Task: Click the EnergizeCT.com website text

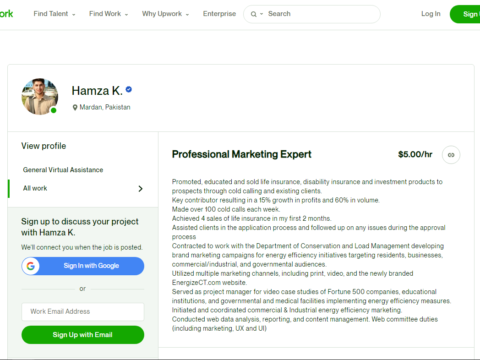Action: pos(209,282)
